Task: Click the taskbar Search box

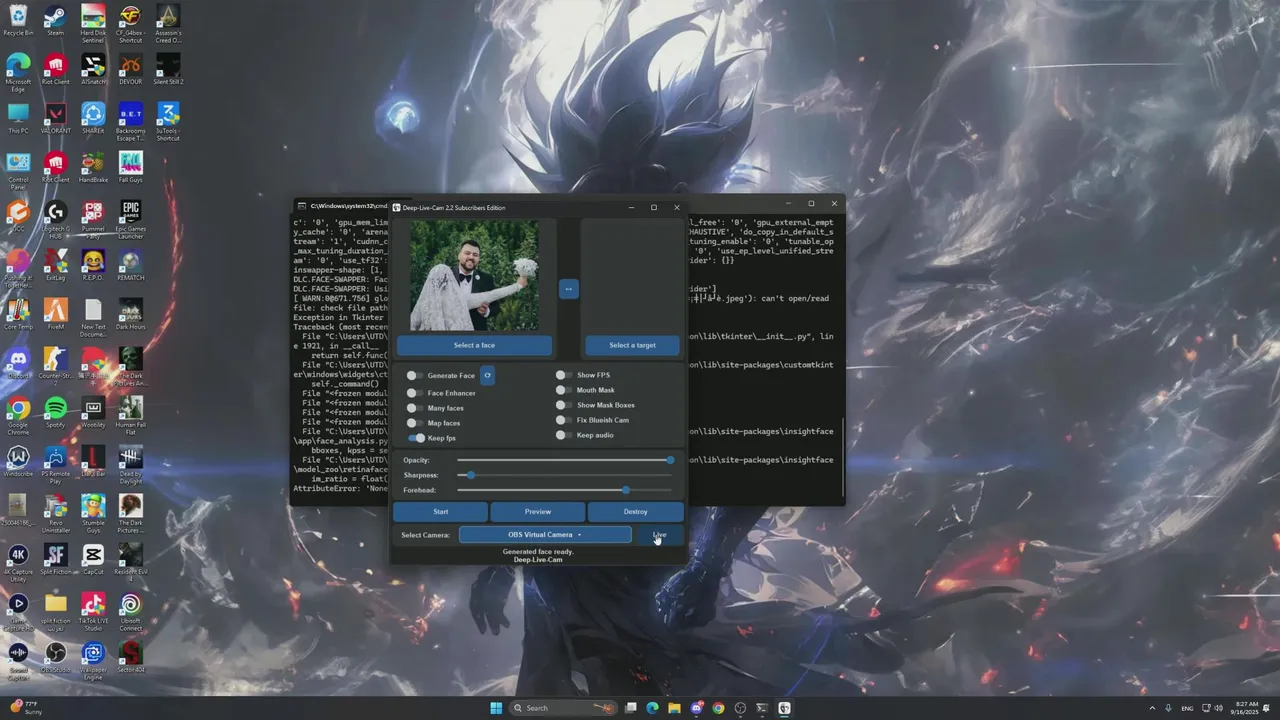Action: coord(562,708)
